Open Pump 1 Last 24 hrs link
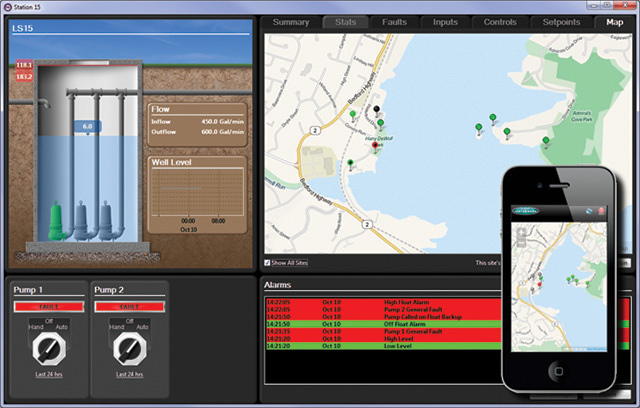640x408 pixels. [47, 373]
